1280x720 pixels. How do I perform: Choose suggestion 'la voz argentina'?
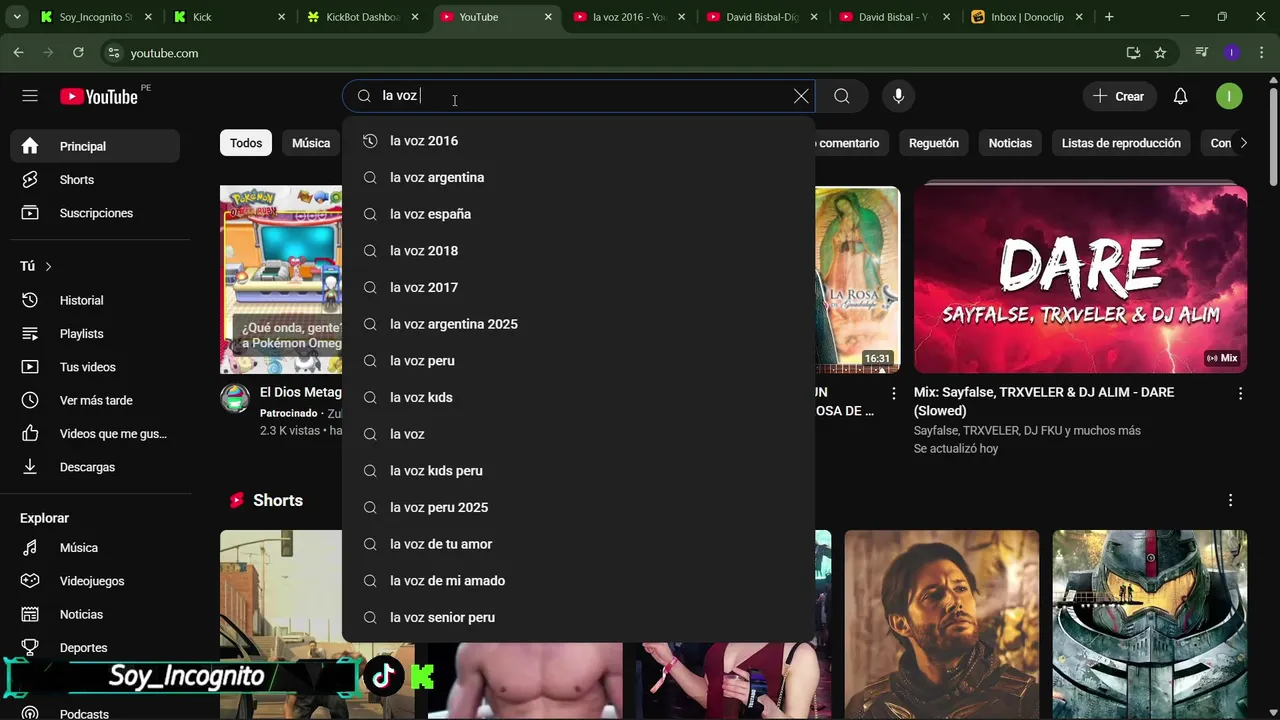pos(578,178)
